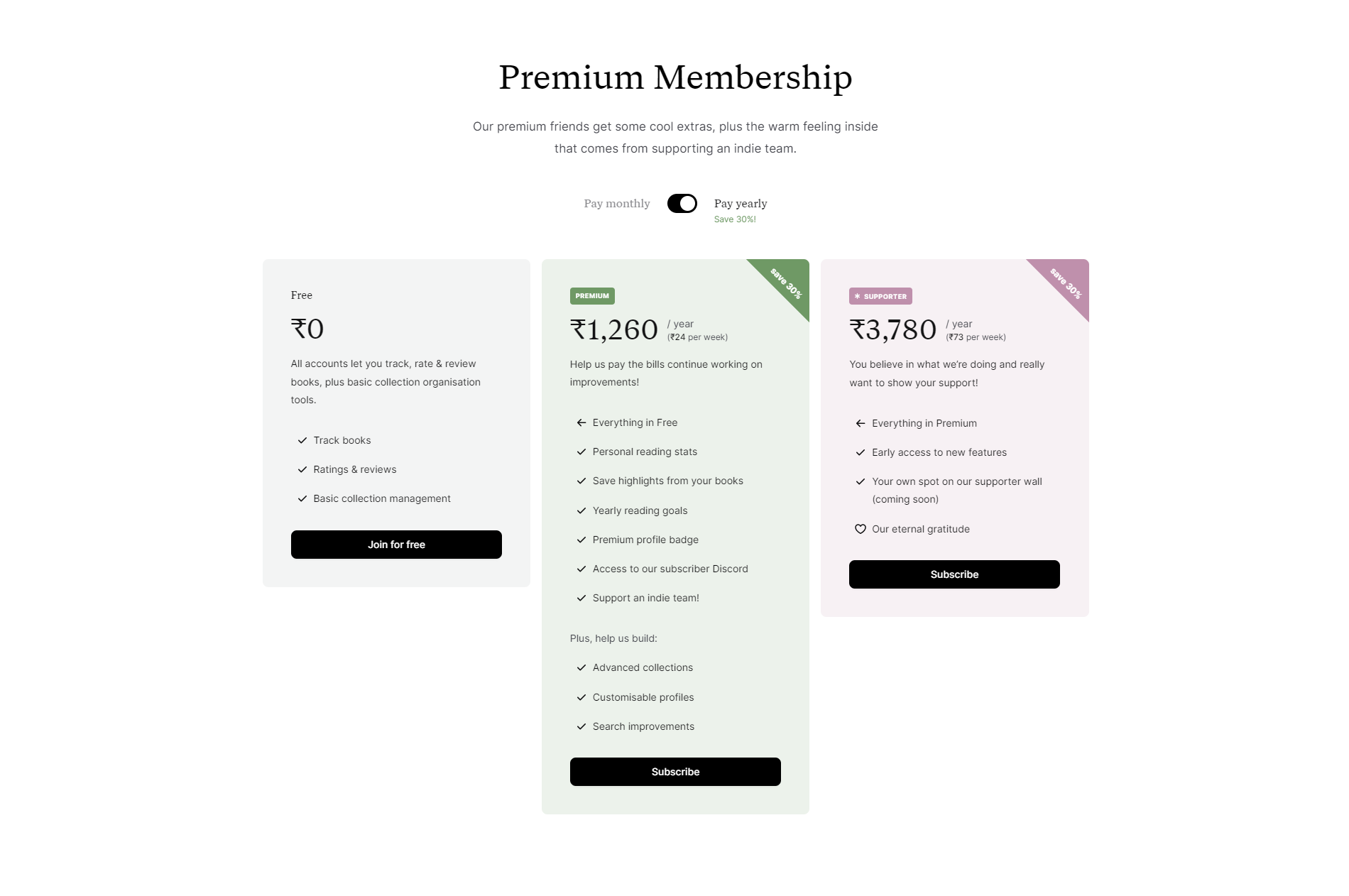This screenshot has width=1349, height=896.
Task: Click the Premium Membership heading
Action: point(675,77)
